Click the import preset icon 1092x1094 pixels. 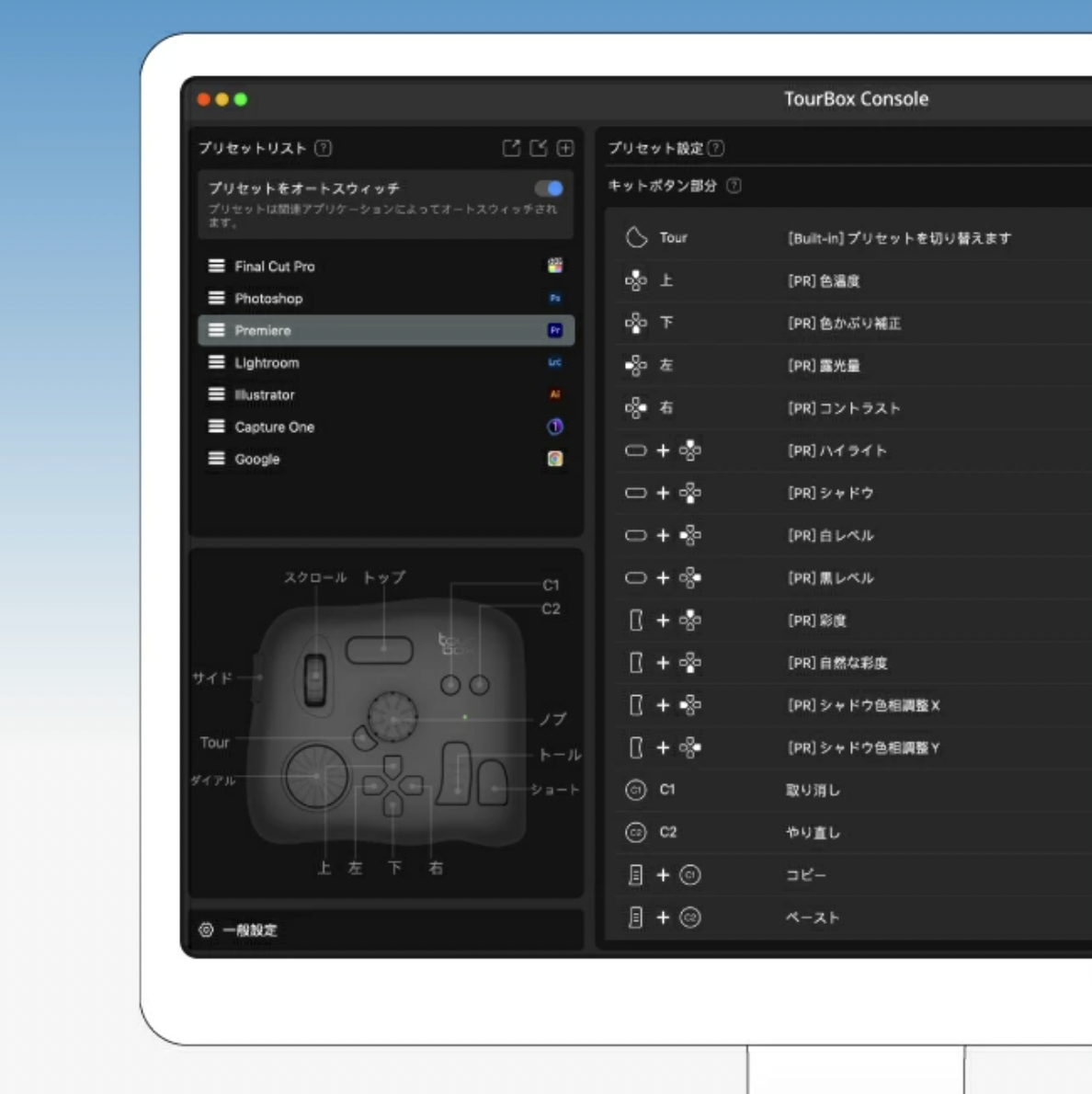[x=538, y=148]
